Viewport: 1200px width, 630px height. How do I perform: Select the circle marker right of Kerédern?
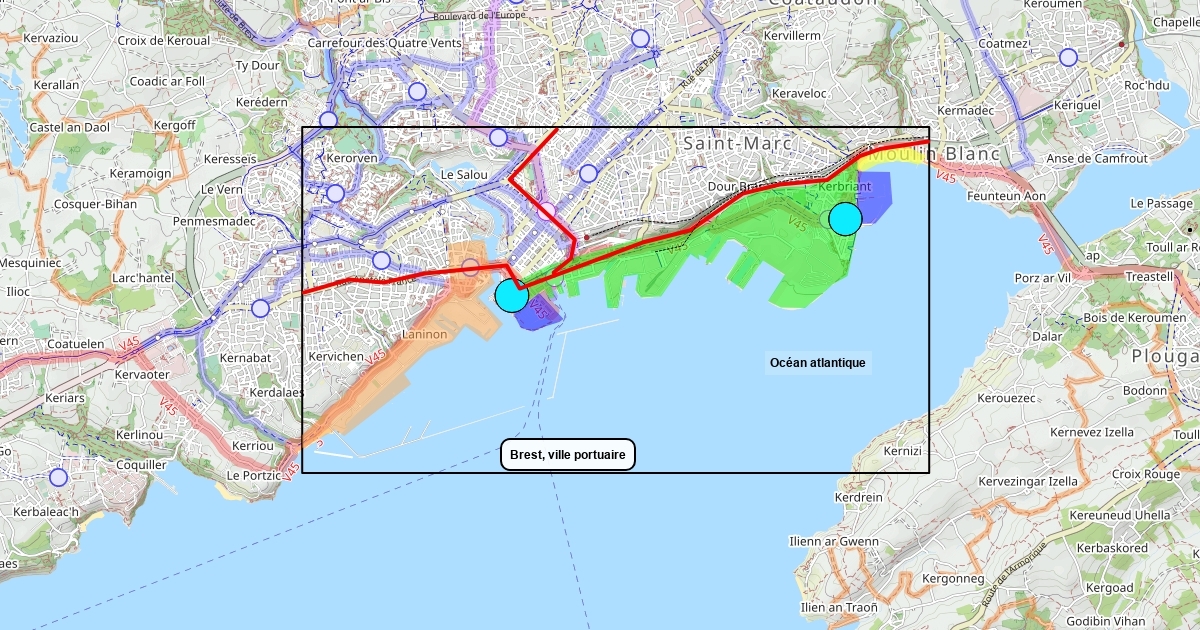tap(328, 120)
